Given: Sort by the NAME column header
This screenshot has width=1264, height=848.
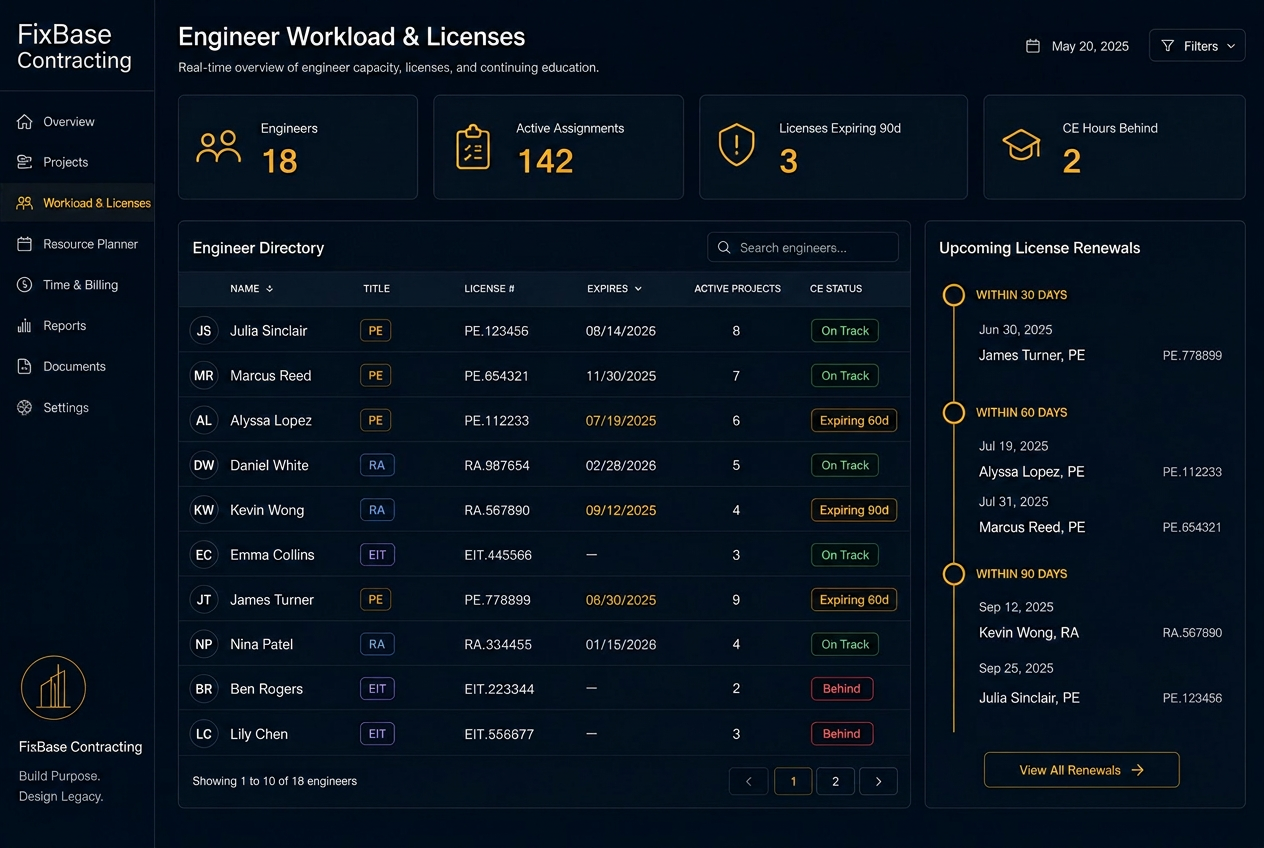Looking at the screenshot, I should (x=251, y=288).
